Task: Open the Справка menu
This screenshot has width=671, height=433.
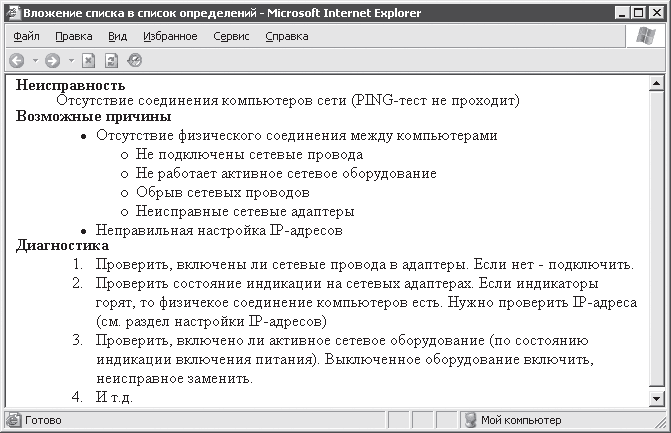Action: 287,36
